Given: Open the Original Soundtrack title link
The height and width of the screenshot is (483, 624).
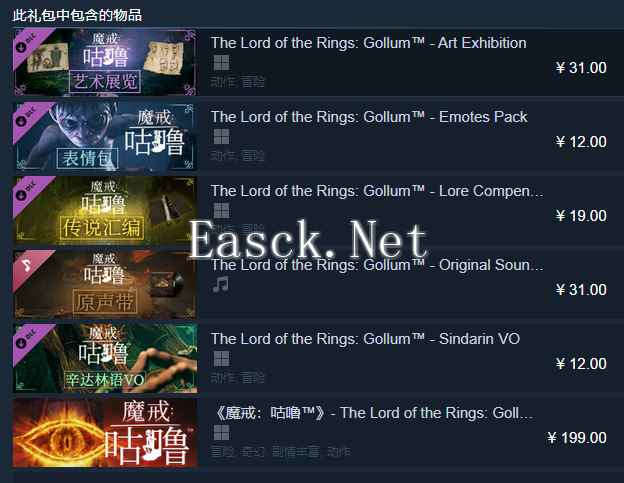Looking at the screenshot, I should [x=377, y=265].
